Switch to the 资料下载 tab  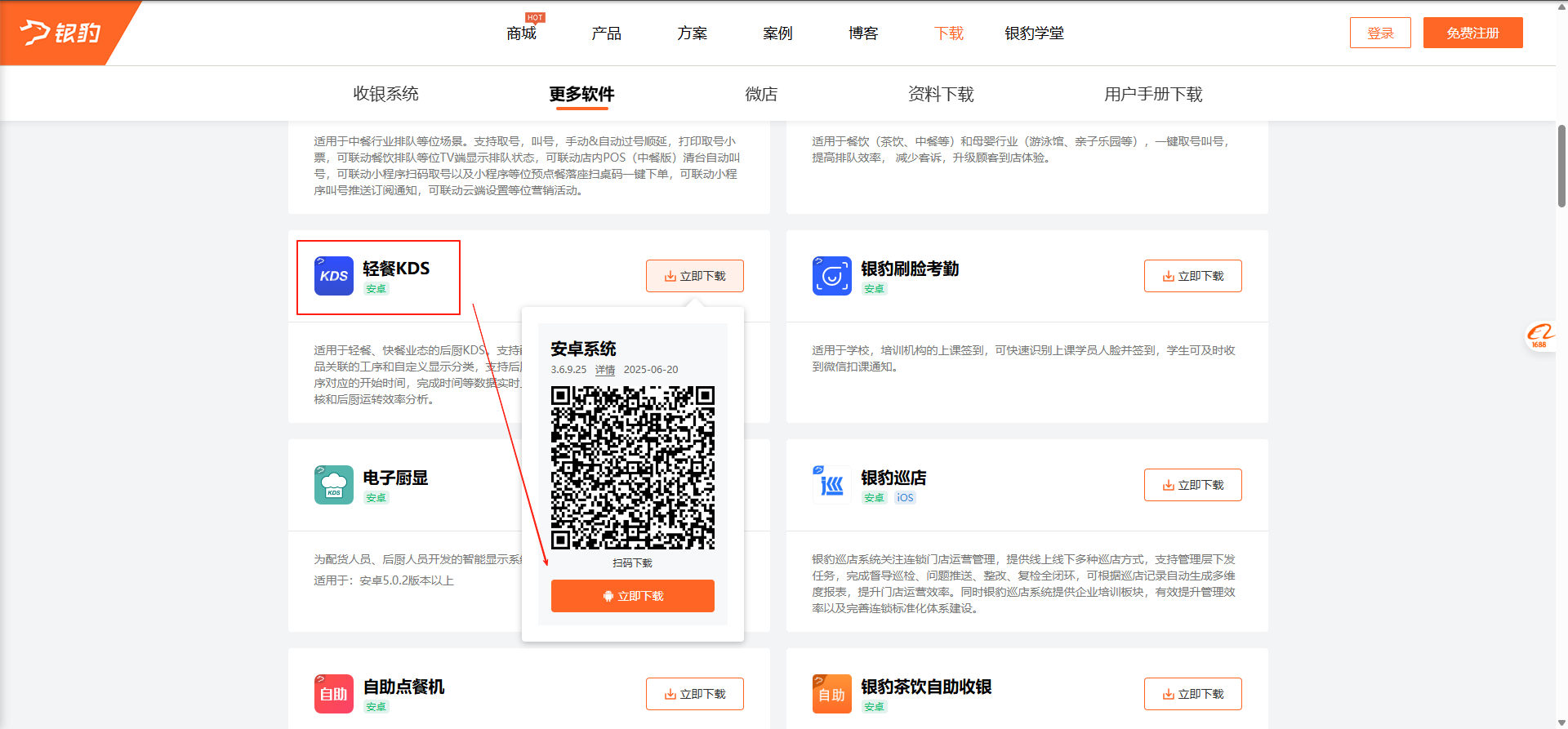[941, 94]
